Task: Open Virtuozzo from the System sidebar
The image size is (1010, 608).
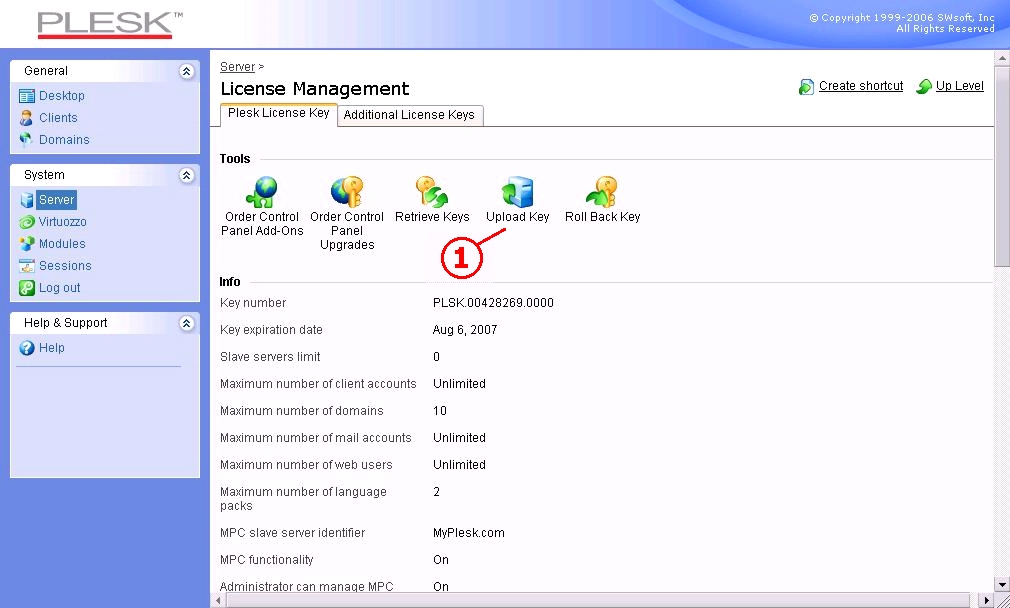Action: click(x=62, y=222)
